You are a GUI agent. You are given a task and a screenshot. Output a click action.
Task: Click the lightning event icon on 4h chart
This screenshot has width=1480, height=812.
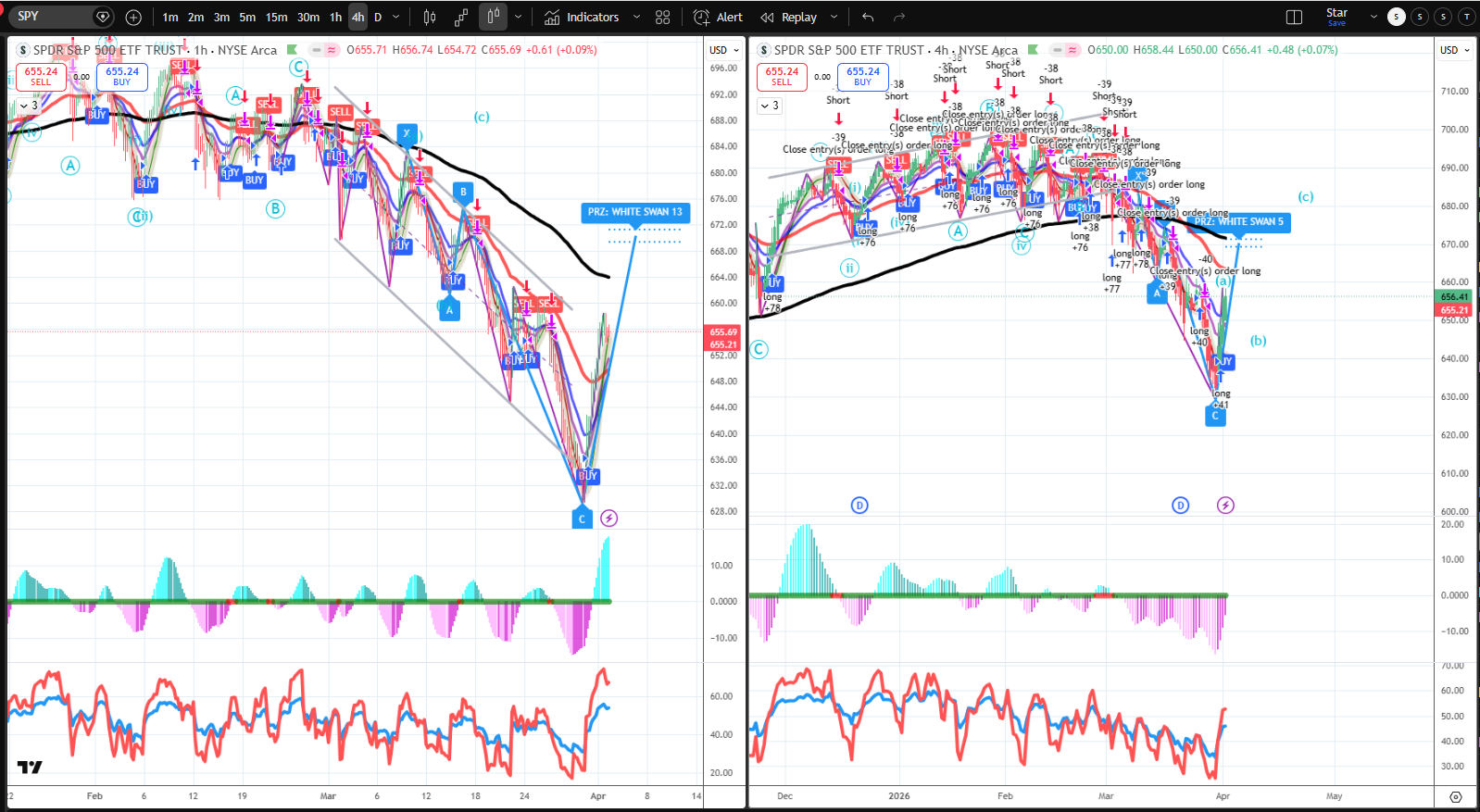(x=1225, y=506)
